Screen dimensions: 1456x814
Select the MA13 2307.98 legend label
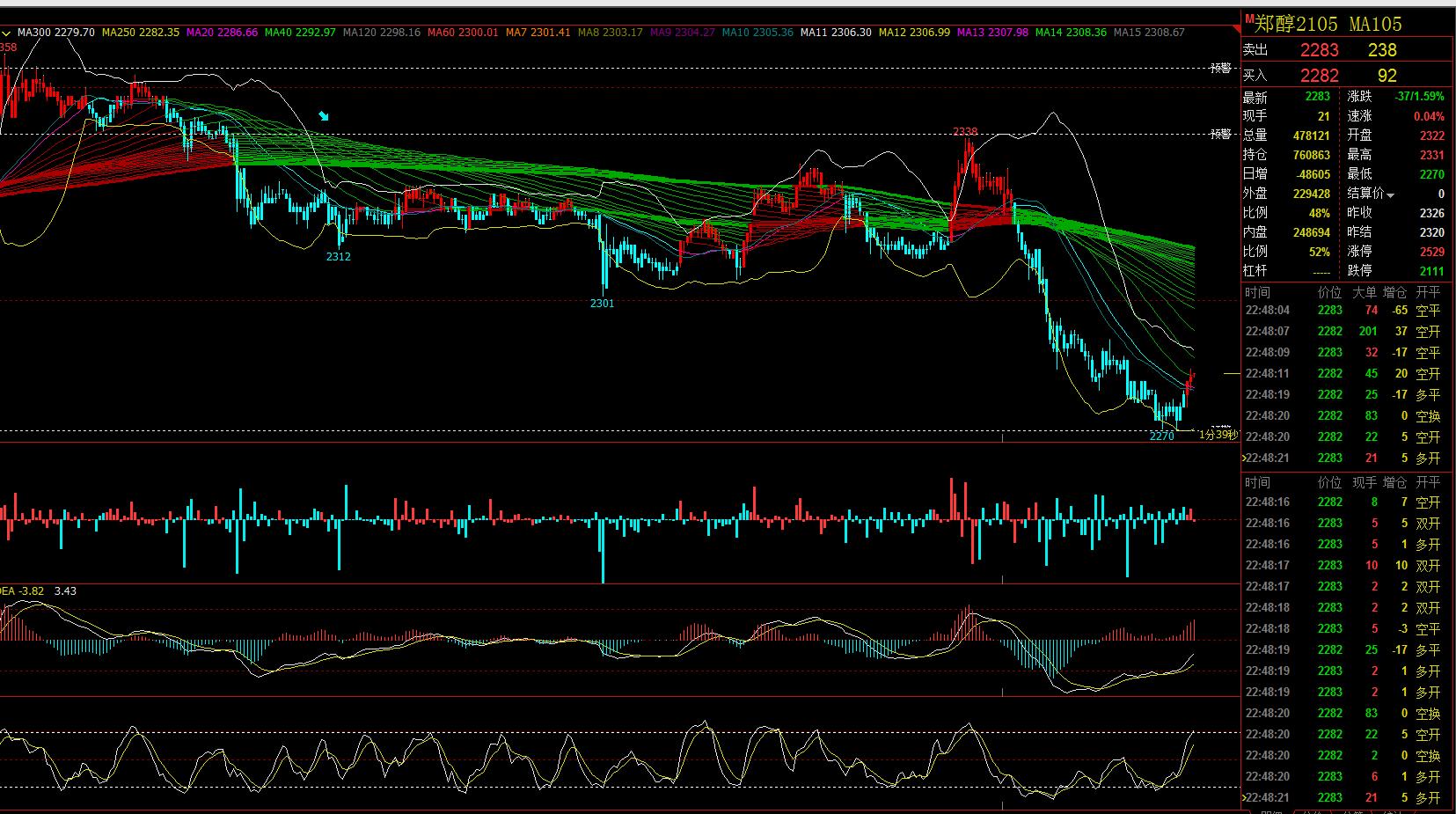pyautogui.click(x=992, y=33)
